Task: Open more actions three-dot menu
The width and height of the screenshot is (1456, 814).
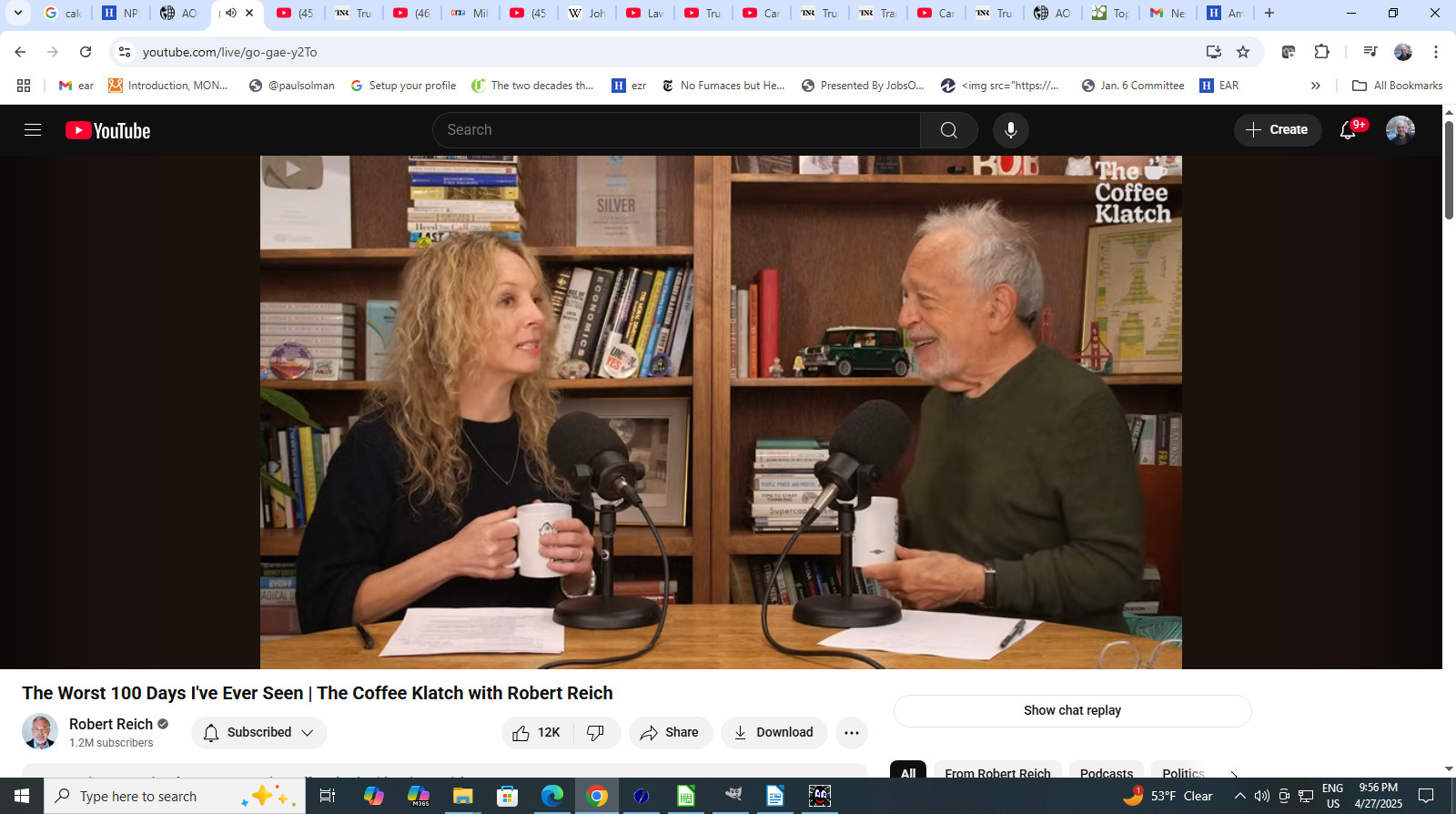Action: [851, 732]
